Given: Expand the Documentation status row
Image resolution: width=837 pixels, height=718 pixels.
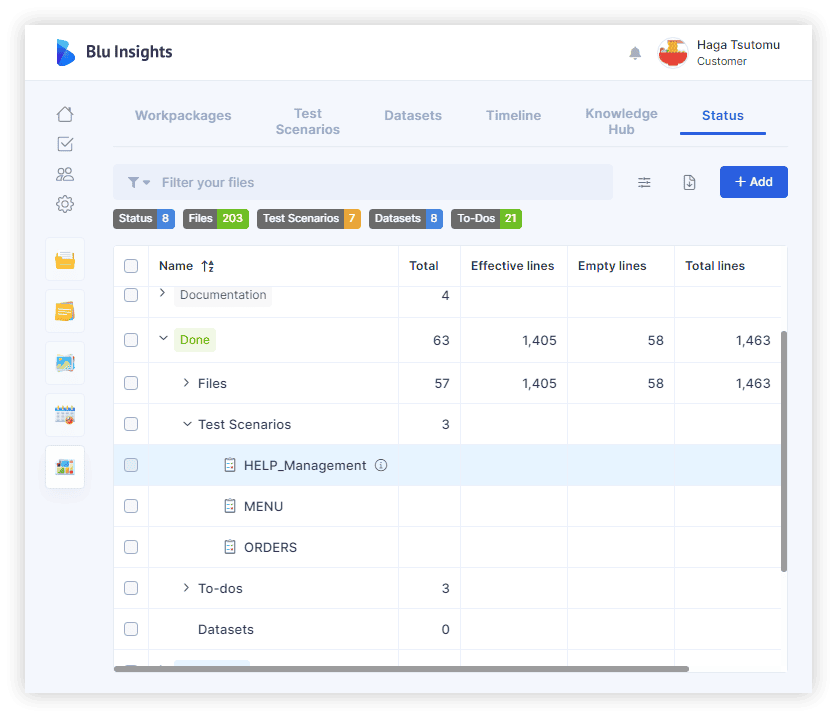Looking at the screenshot, I should coord(163,293).
